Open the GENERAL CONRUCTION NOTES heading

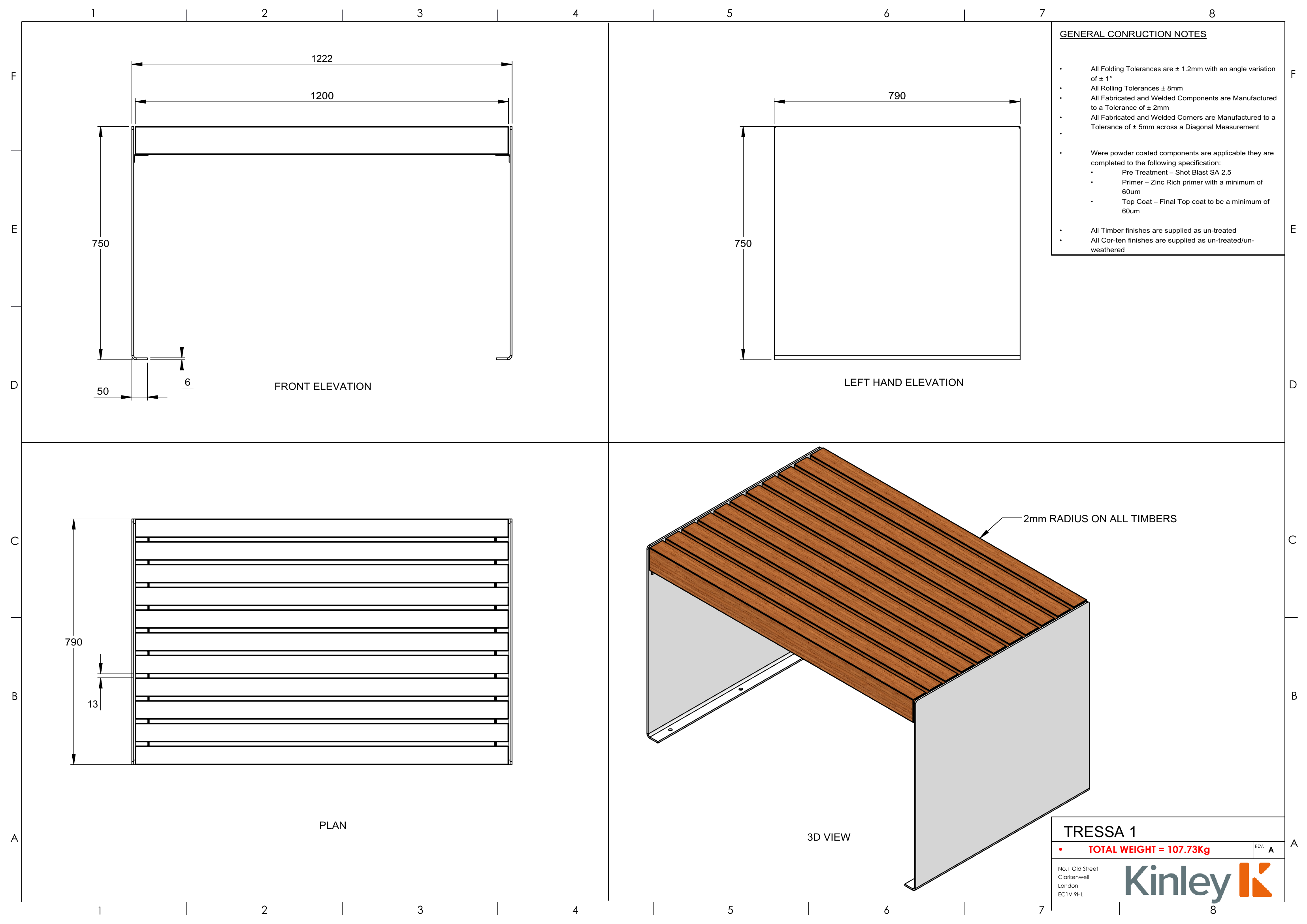pos(1132,34)
